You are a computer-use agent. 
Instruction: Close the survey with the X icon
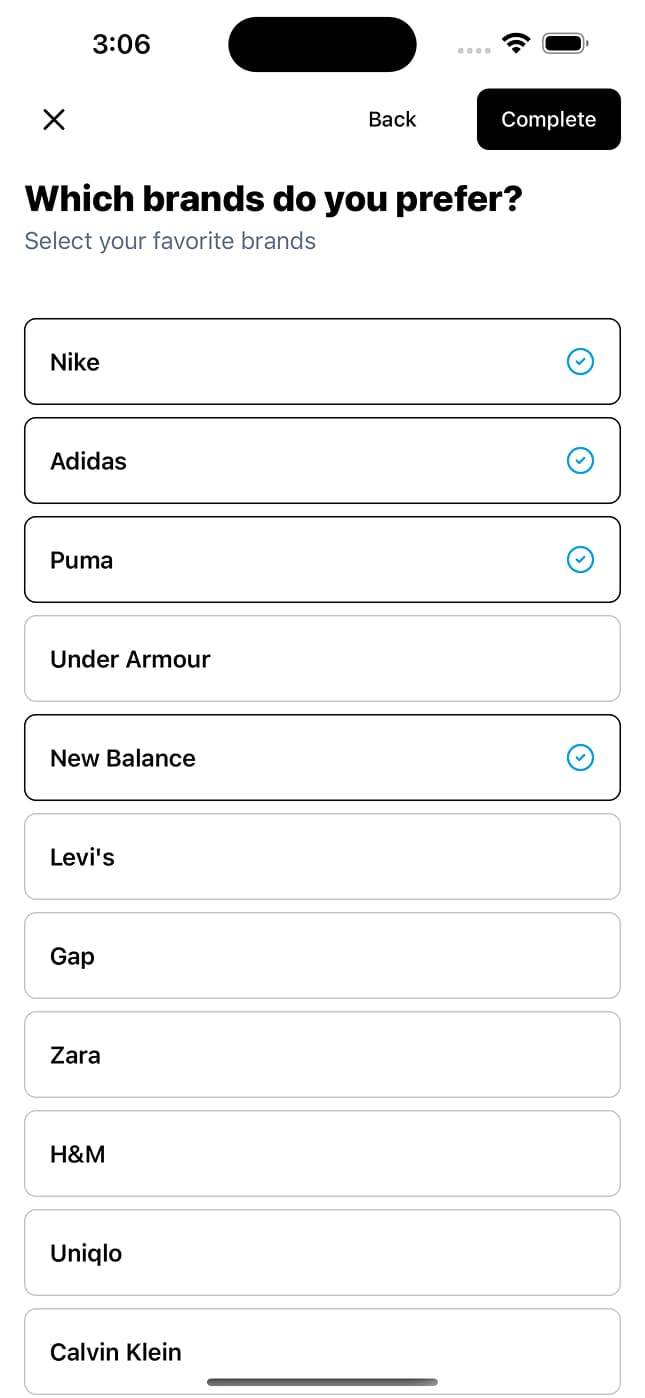coord(54,120)
